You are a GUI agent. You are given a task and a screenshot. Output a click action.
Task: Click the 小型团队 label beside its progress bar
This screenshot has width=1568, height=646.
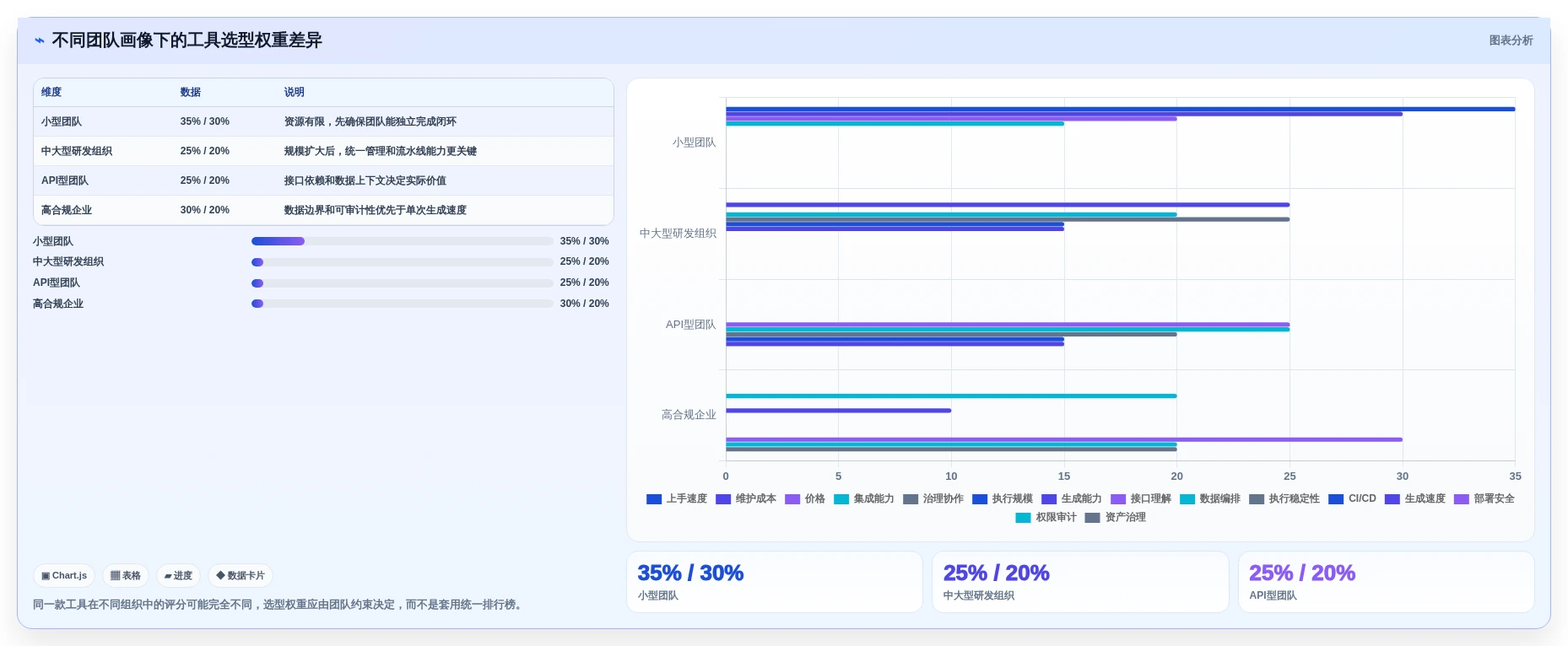[x=53, y=241]
